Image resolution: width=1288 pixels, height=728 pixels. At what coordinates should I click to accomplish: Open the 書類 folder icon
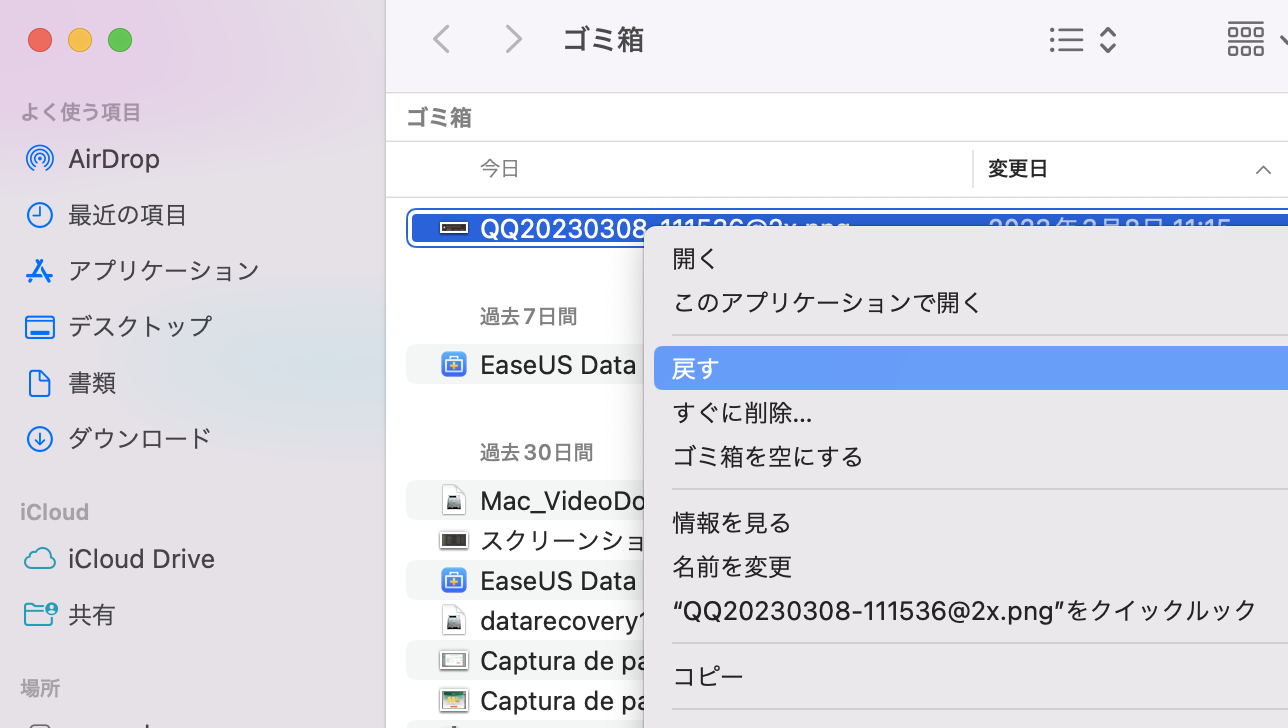(x=40, y=382)
